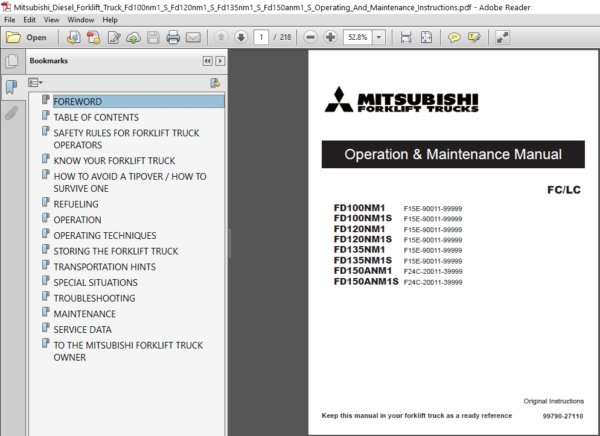
Task: Select the FOREWORD bookmark
Action: click(x=138, y=101)
